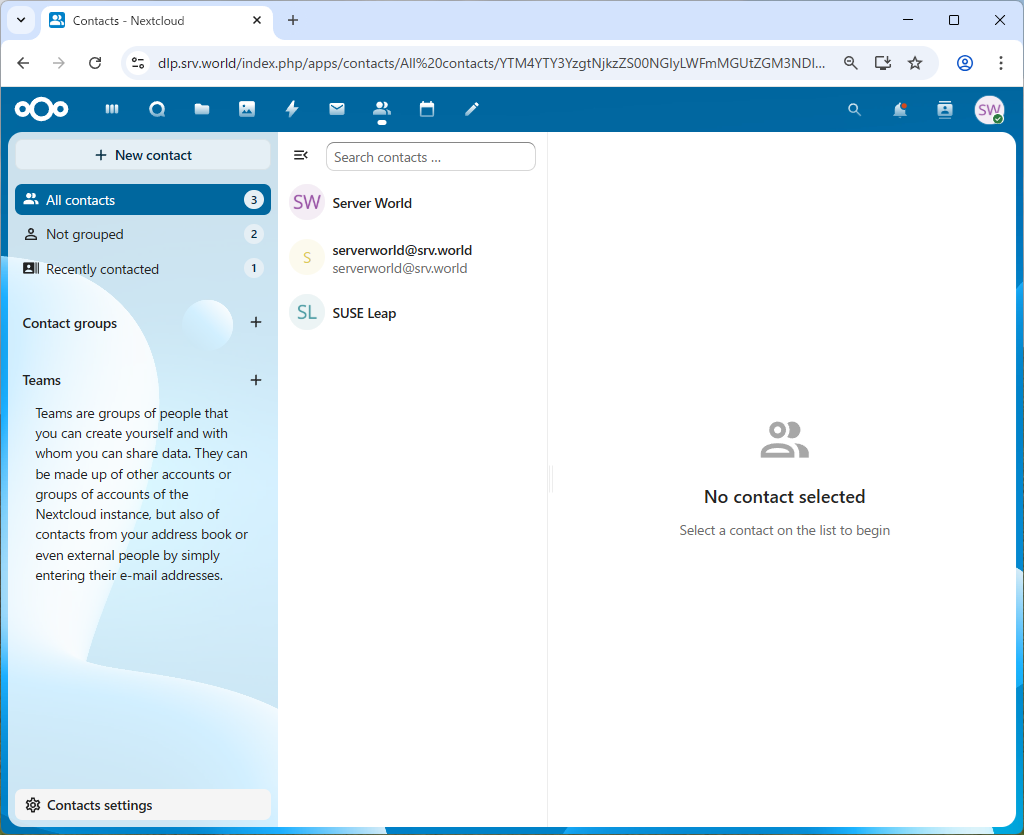Screen dimensions: 1024x835
Task: Click the Teams heading
Action: (x=42, y=380)
